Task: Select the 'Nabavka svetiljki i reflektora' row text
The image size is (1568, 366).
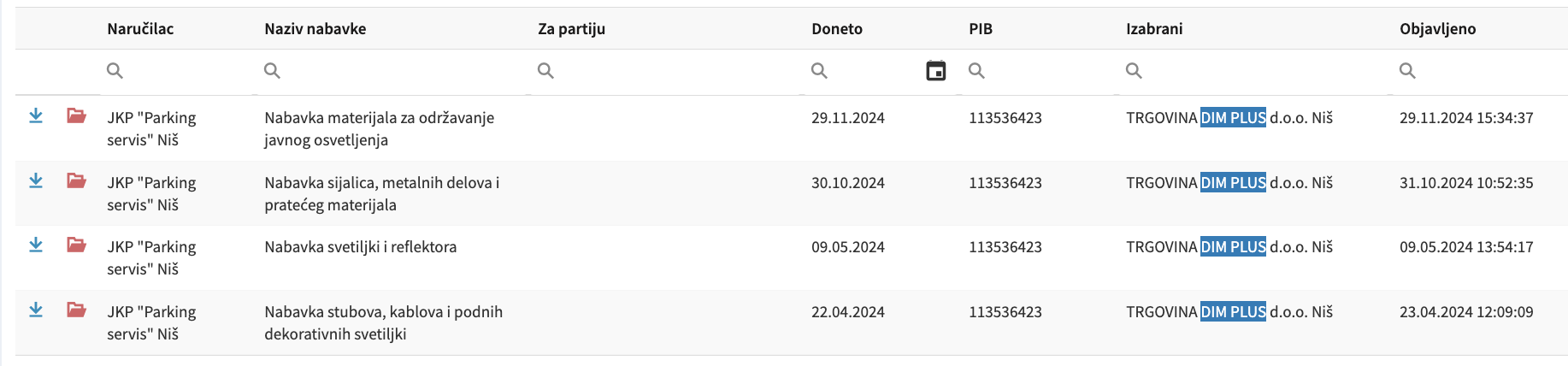Action: (x=360, y=247)
